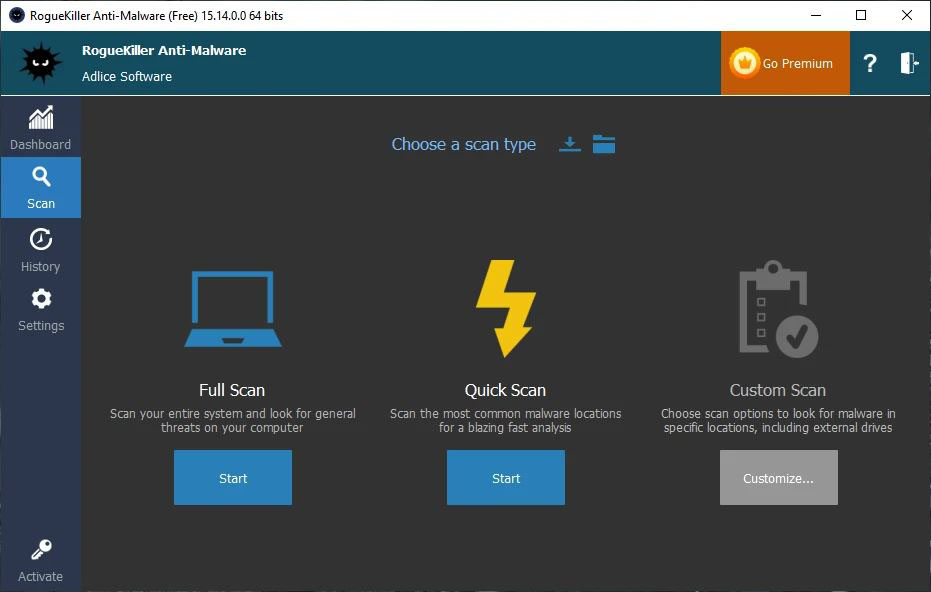Click the yellow lightning Quick Scan icon
The width and height of the screenshot is (931, 592).
506,308
